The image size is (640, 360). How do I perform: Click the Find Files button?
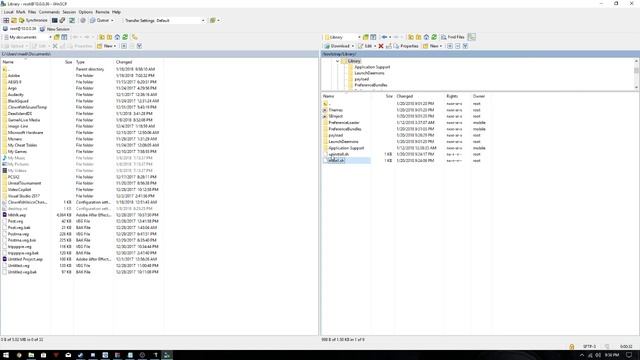[453, 37]
